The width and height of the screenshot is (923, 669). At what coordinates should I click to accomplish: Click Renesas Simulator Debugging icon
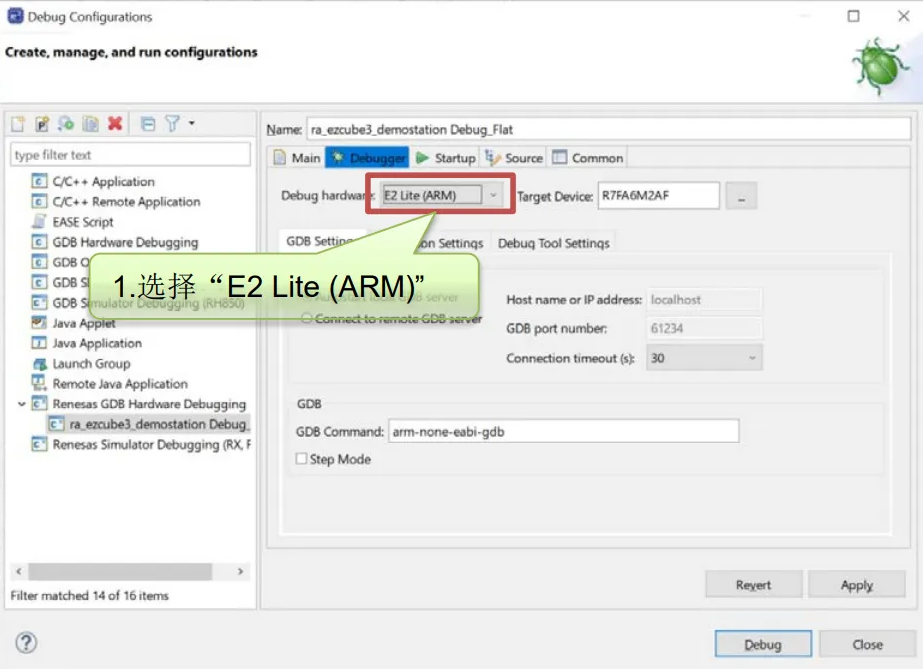pyautogui.click(x=39, y=444)
